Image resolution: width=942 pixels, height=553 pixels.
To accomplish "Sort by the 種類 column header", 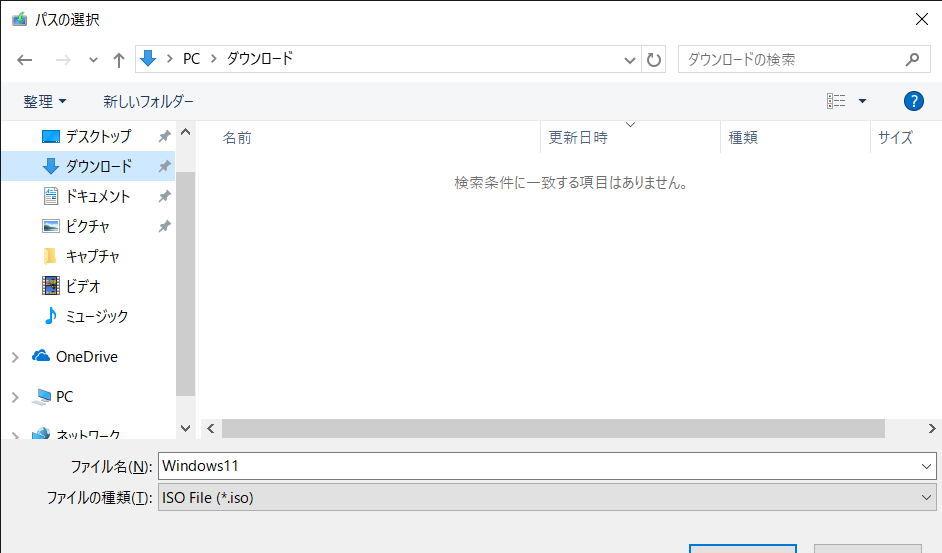I will click(x=743, y=138).
